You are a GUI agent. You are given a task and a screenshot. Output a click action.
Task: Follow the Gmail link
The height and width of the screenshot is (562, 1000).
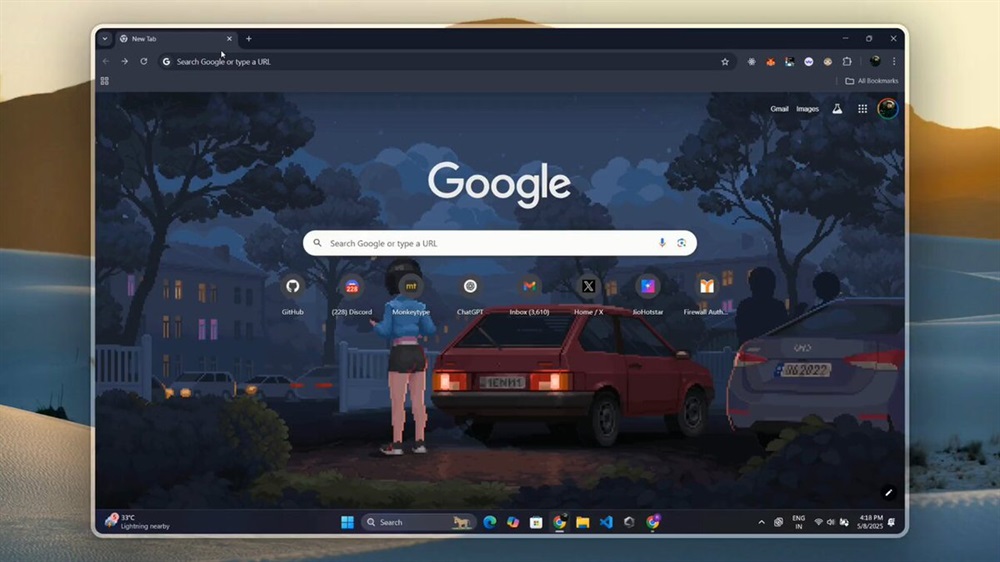(779, 109)
